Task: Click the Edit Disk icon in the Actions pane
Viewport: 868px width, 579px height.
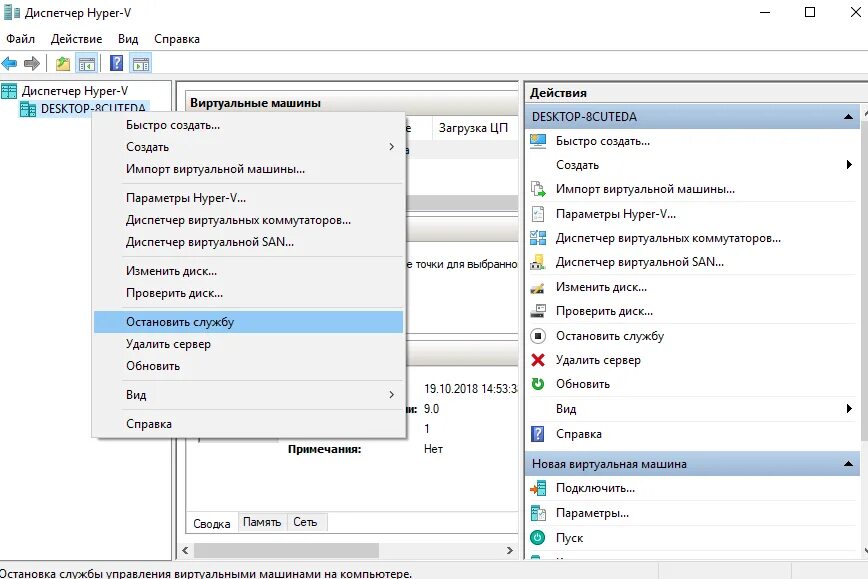Action: click(538, 287)
